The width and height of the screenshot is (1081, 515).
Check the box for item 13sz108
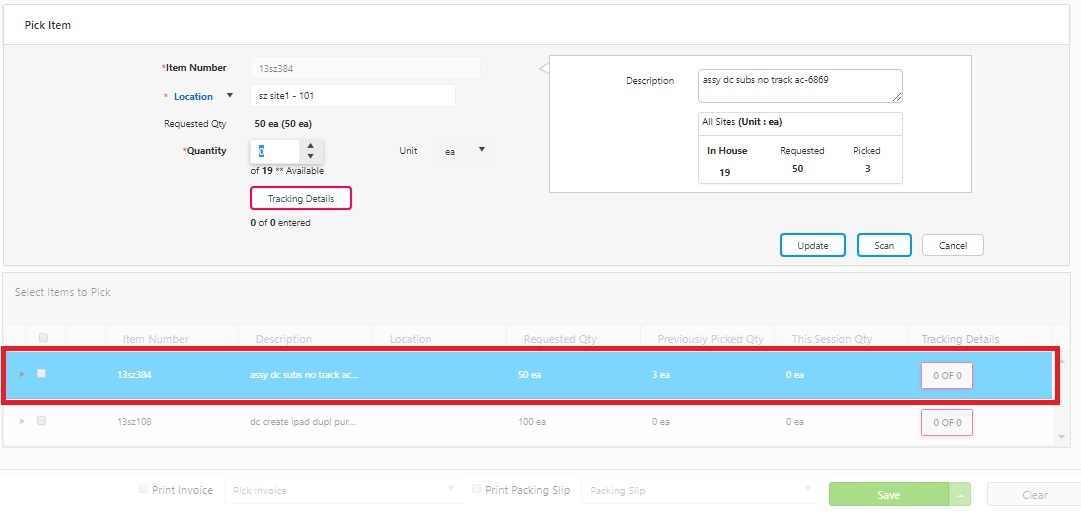[x=41, y=421]
